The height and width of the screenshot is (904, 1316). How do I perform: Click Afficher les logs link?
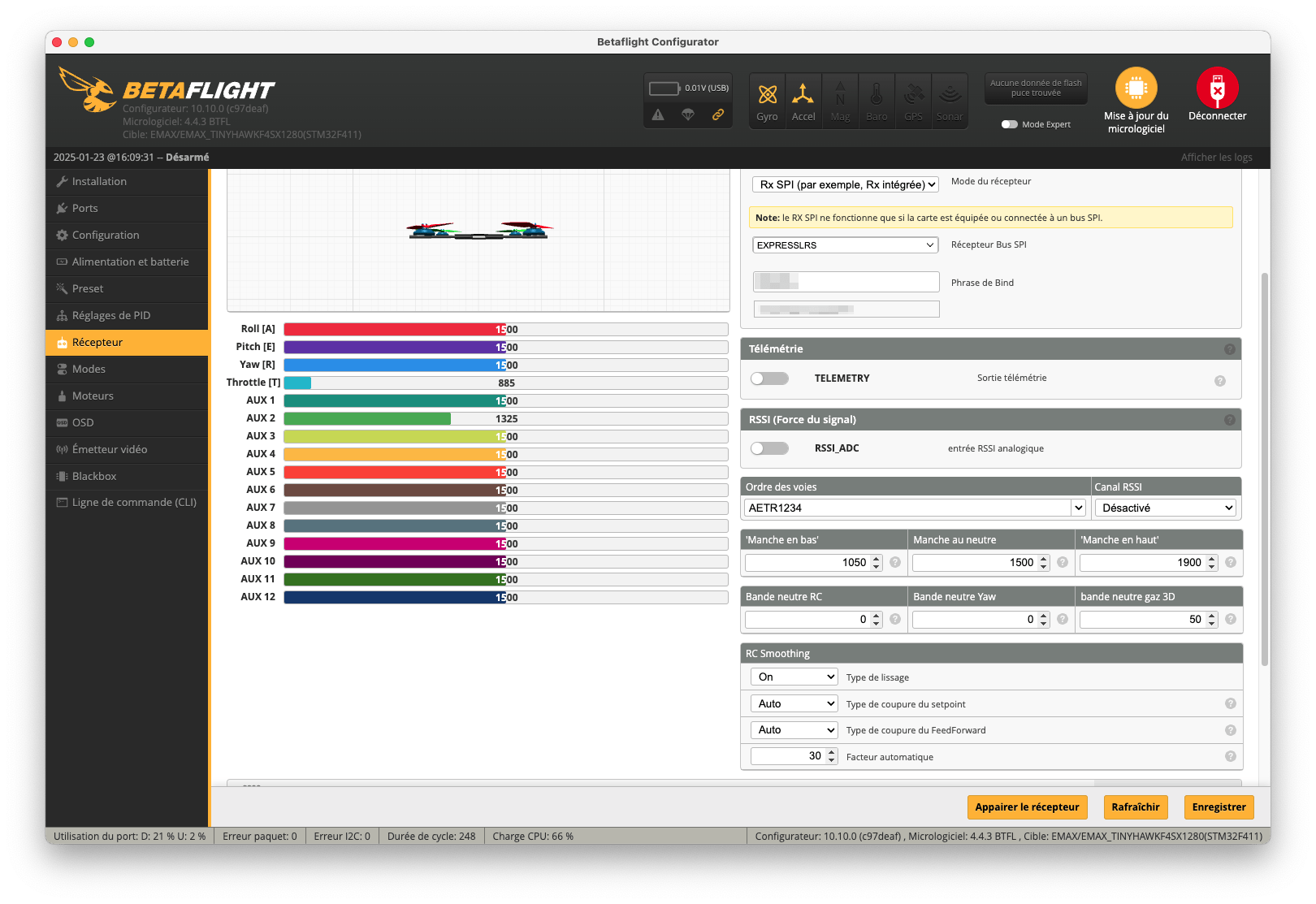(1216, 158)
